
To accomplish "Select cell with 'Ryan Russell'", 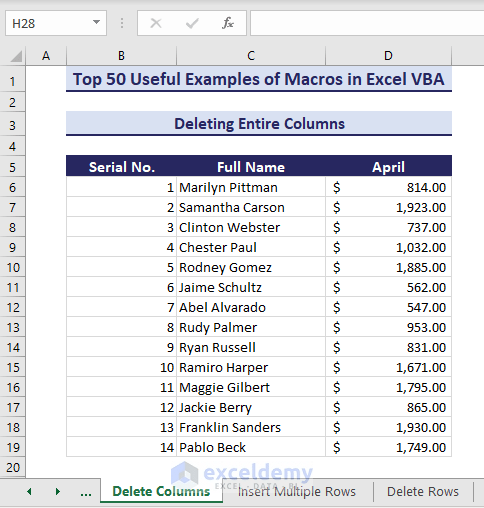I will pyautogui.click(x=251, y=347).
